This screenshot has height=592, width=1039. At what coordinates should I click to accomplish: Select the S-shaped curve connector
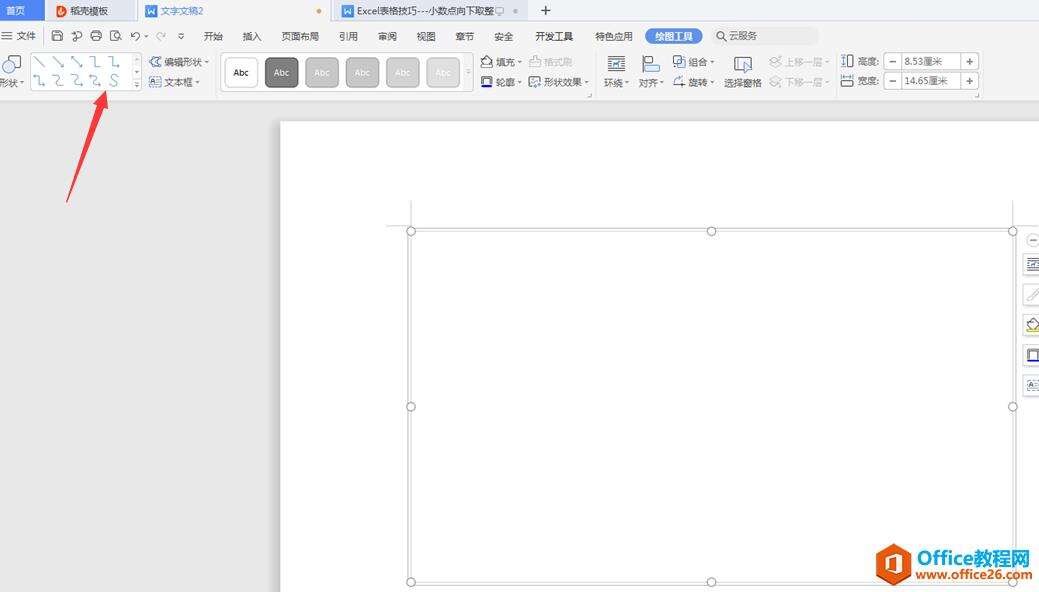115,81
